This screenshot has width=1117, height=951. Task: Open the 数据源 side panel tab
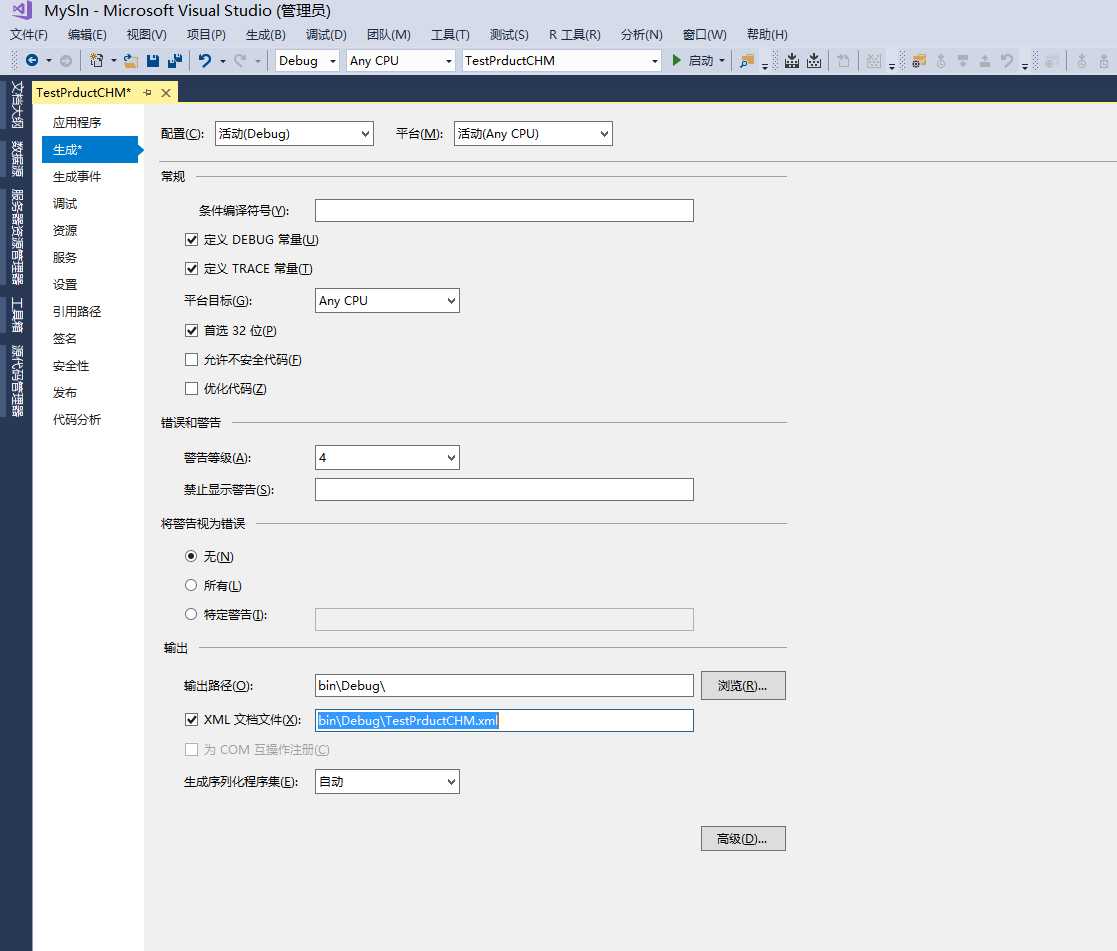17,158
